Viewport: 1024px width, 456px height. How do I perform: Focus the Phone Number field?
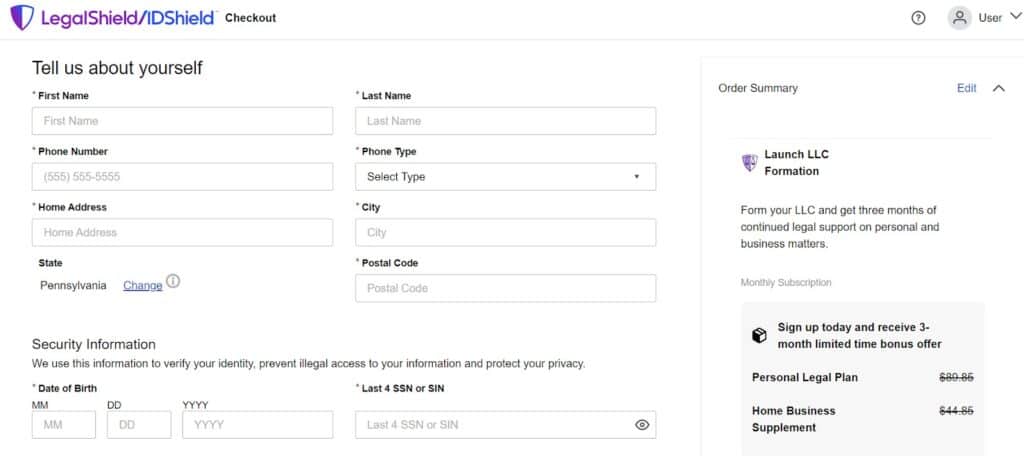click(182, 176)
